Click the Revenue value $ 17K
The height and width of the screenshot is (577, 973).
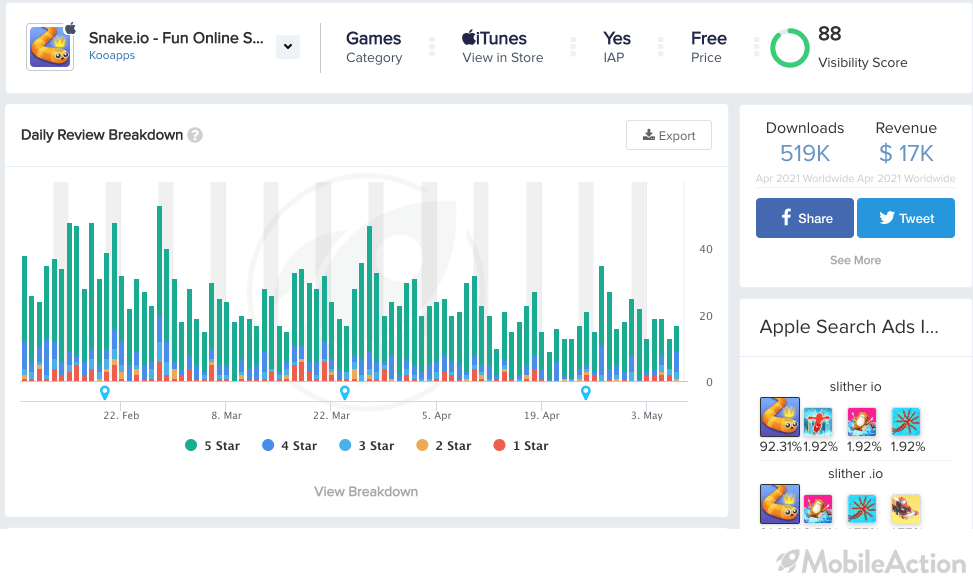click(906, 153)
